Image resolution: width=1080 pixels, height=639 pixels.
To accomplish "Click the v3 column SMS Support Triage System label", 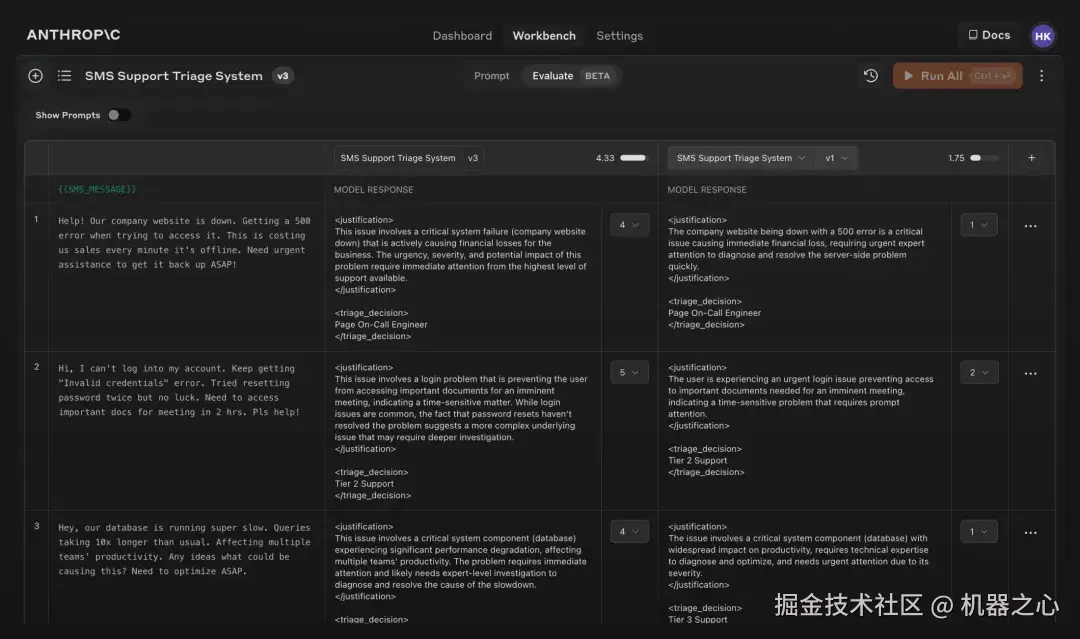I will (398, 158).
